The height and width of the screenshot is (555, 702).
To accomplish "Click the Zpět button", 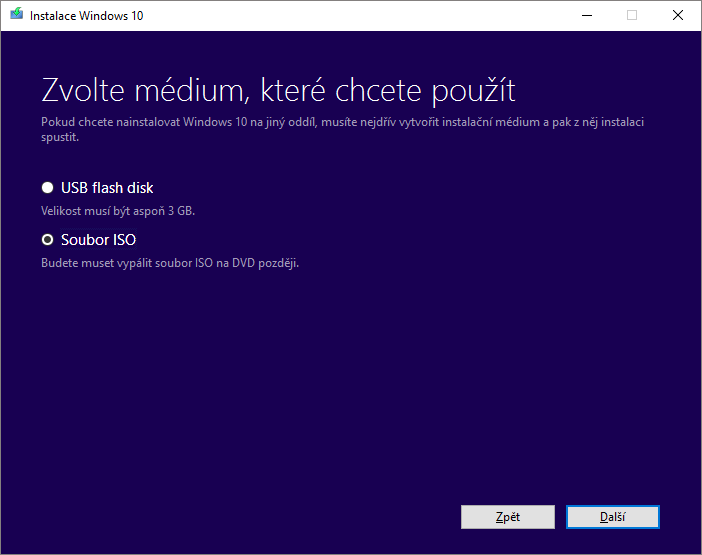I will [508, 517].
